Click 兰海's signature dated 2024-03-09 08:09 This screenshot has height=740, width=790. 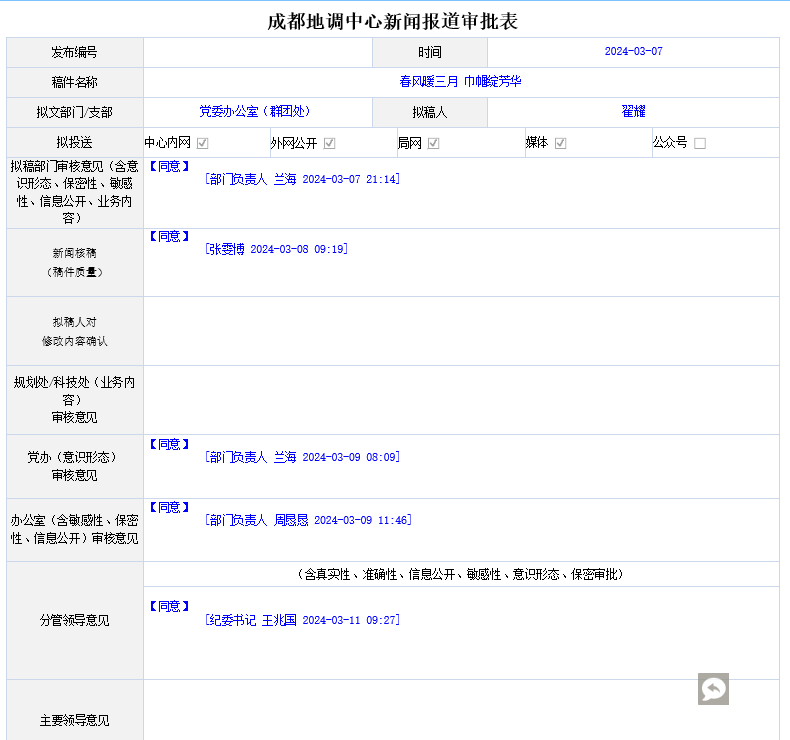pyautogui.click(x=302, y=457)
